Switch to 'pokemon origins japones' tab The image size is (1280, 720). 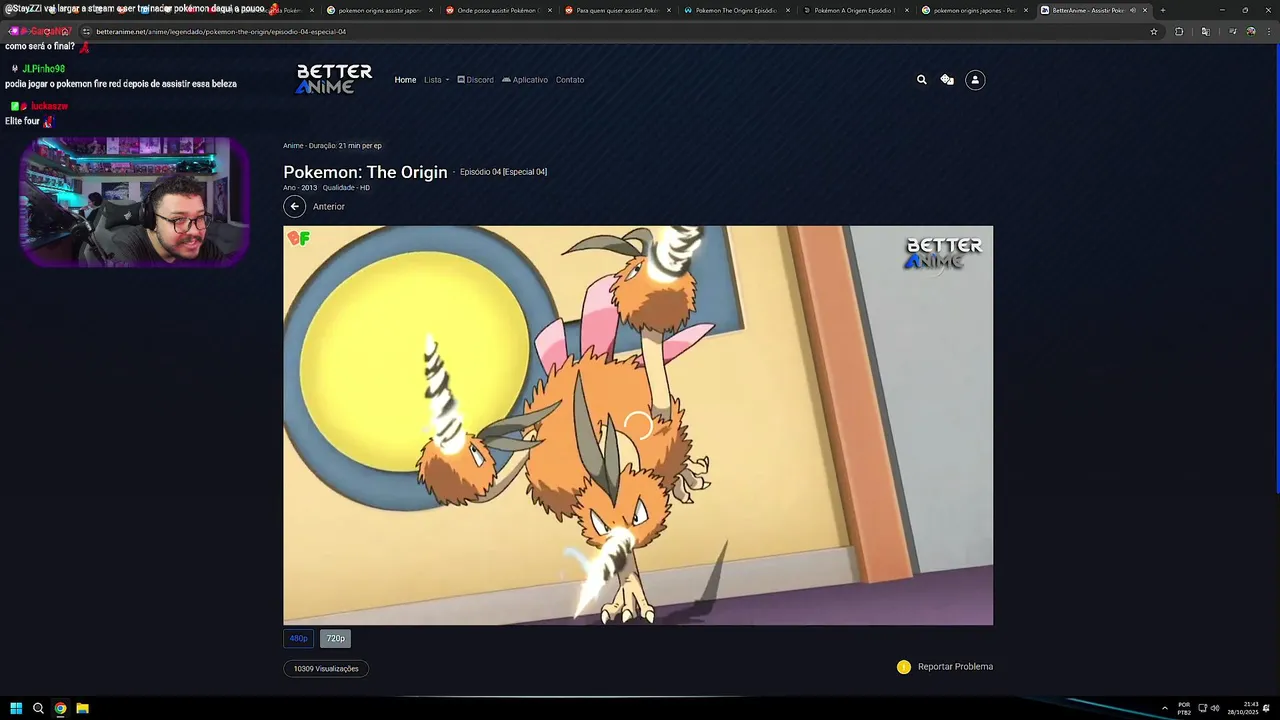(x=973, y=10)
